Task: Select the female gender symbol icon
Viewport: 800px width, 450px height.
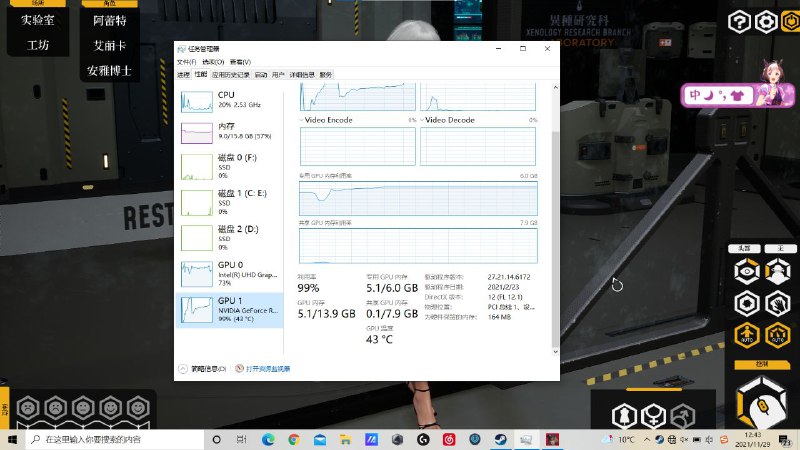Action: (653, 415)
